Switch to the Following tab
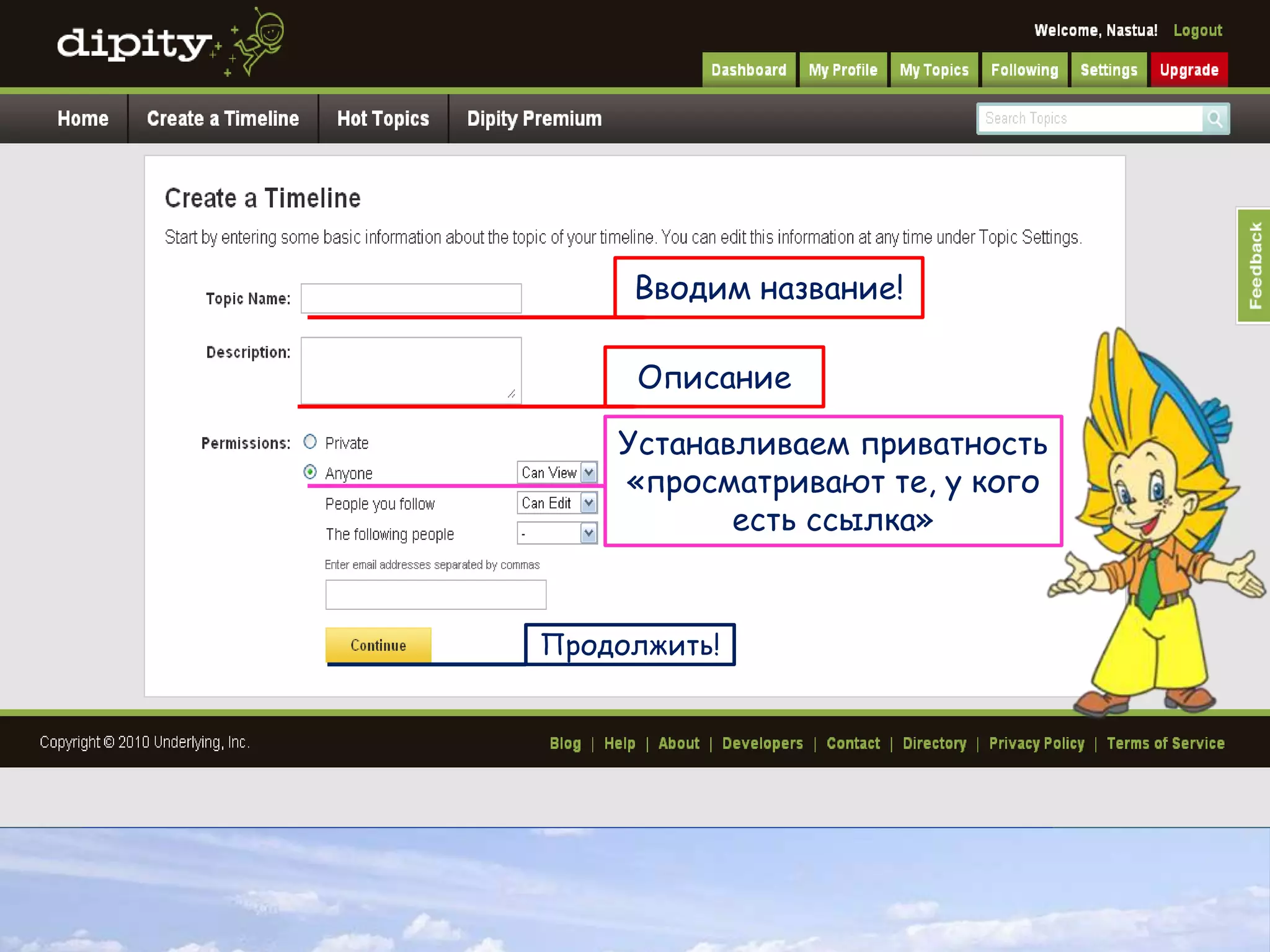Image resolution: width=1270 pixels, height=952 pixels. 1024,70
